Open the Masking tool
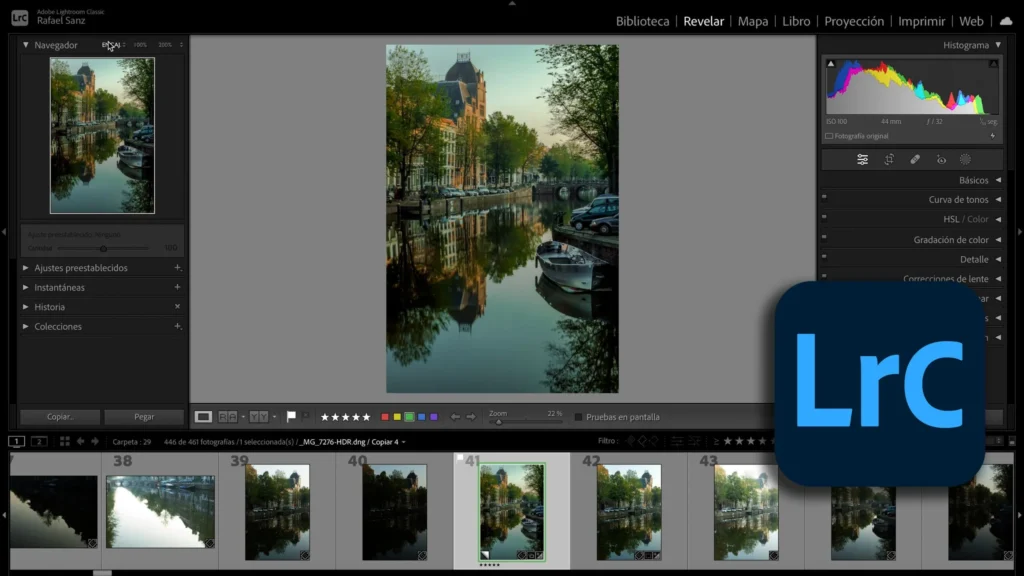The image size is (1024, 576). pyautogui.click(x=965, y=159)
